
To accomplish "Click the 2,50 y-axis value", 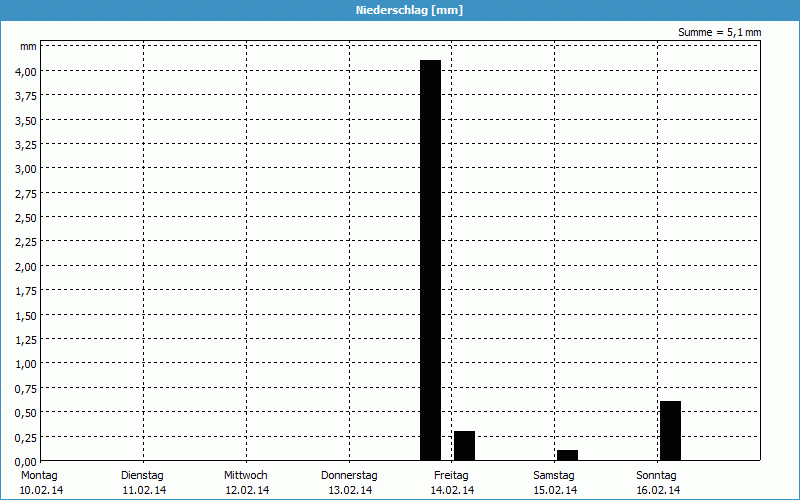I will tap(26, 218).
